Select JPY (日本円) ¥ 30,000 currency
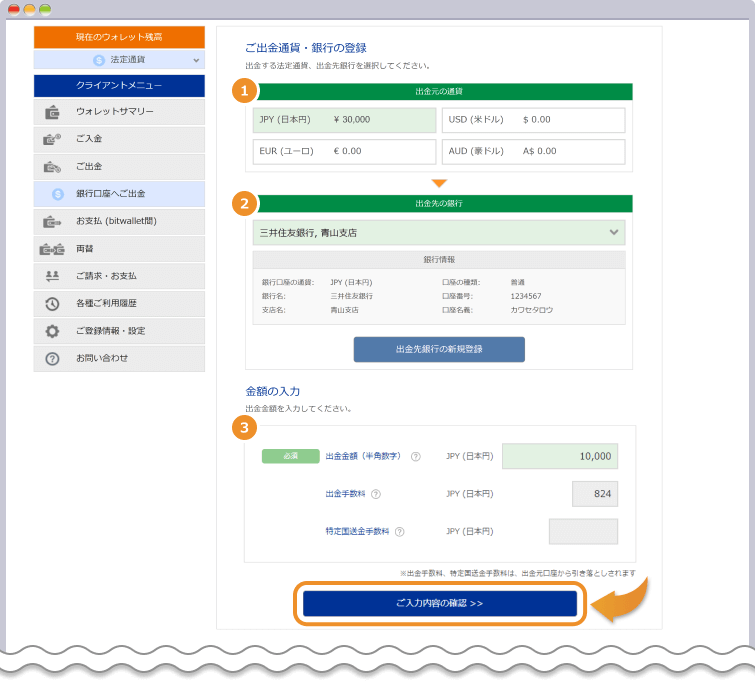 click(x=344, y=120)
